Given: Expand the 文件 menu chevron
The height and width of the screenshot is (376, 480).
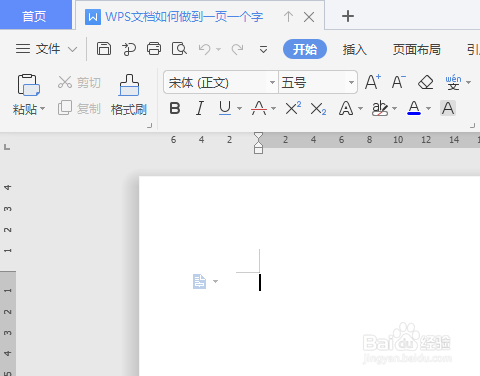Looking at the screenshot, I should (x=72, y=49).
